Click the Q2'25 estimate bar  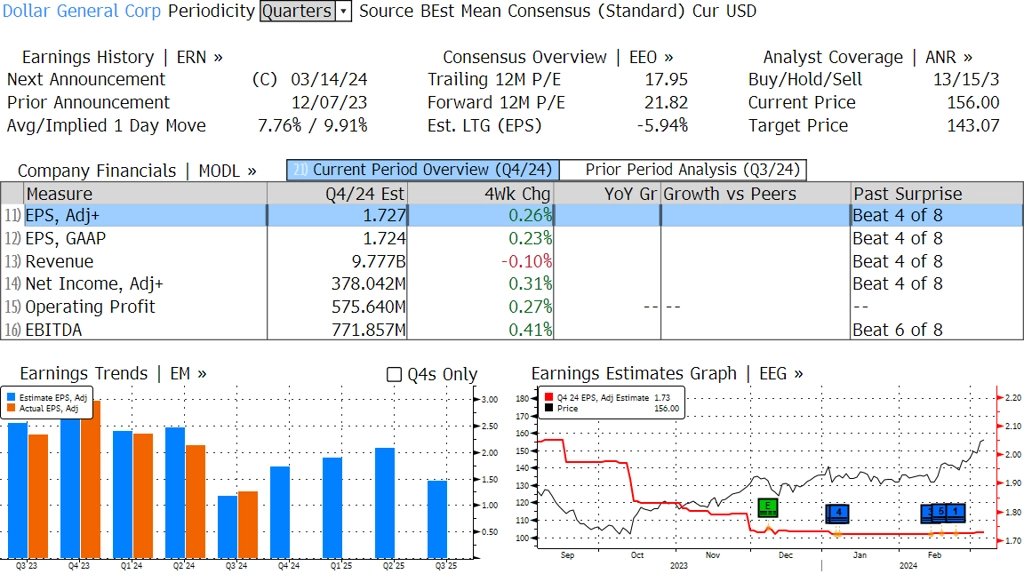385,503
